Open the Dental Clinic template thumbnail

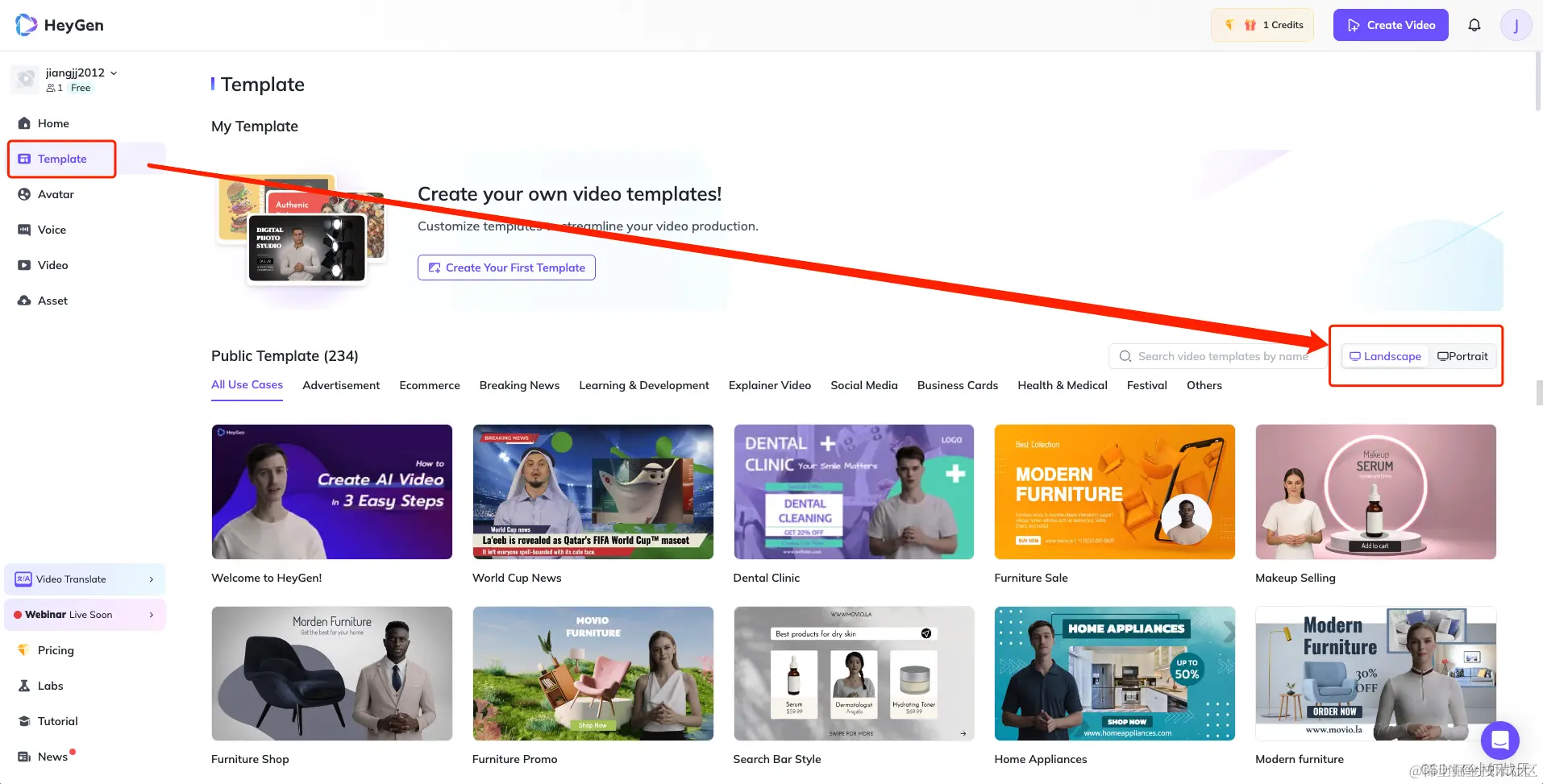point(854,492)
